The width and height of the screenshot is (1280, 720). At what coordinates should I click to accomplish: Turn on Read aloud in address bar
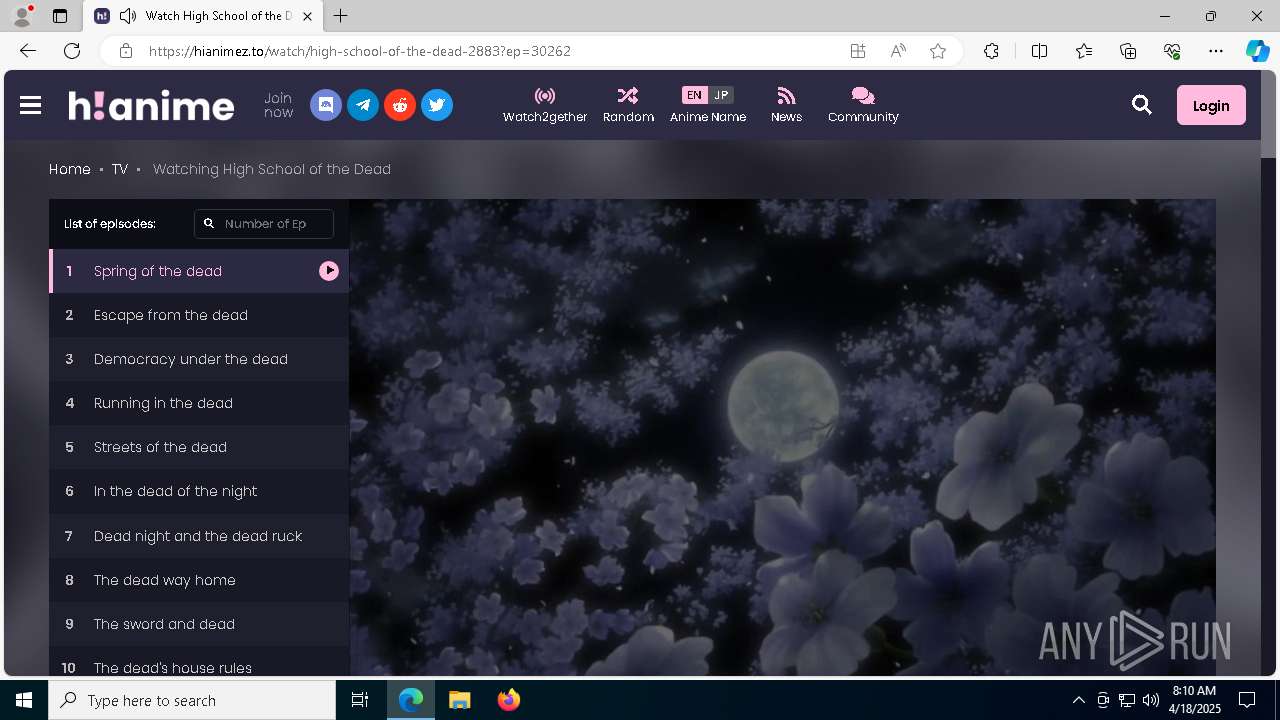point(898,51)
